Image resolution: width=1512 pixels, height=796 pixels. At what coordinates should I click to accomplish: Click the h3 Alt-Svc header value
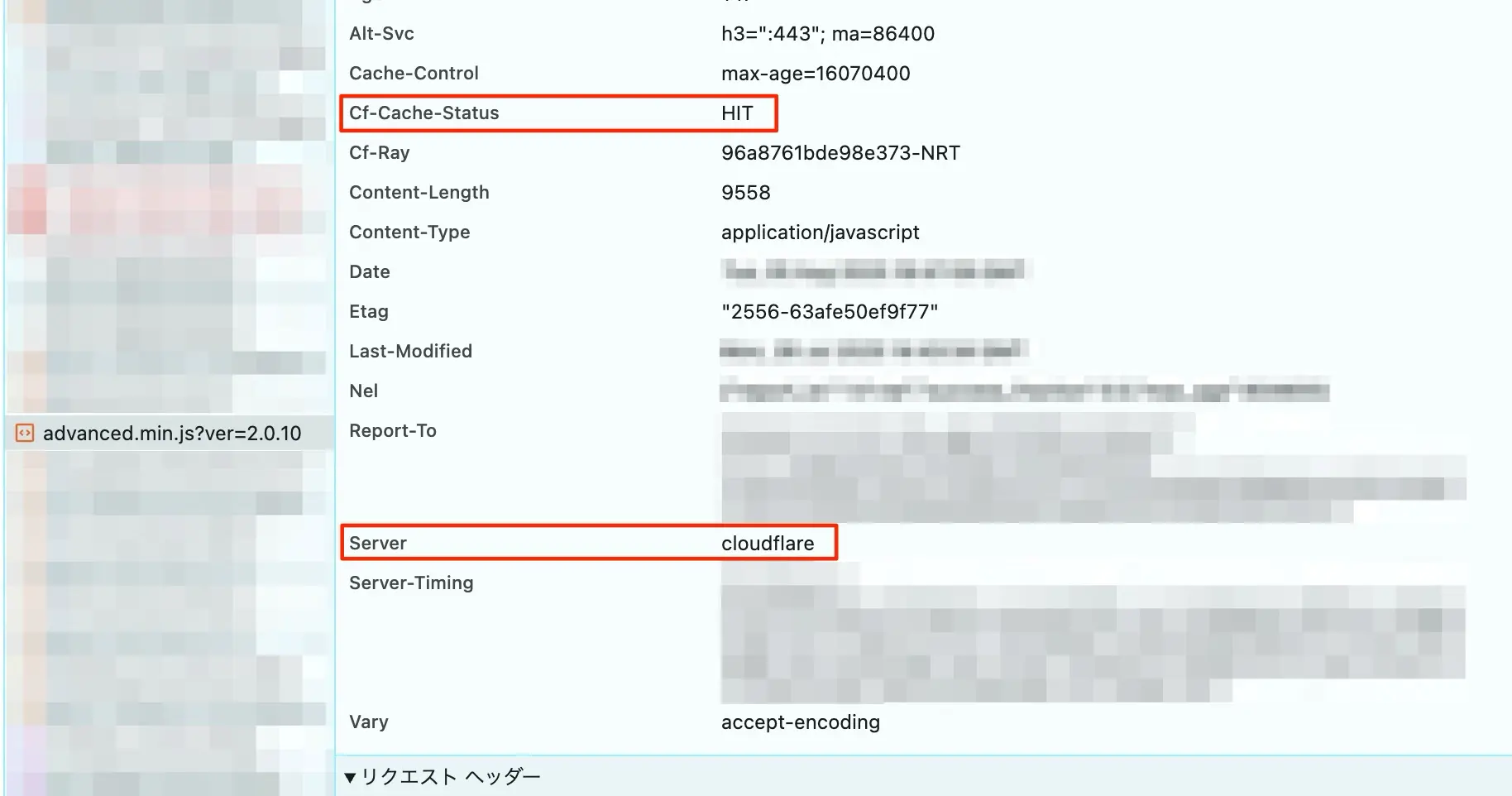(x=827, y=34)
